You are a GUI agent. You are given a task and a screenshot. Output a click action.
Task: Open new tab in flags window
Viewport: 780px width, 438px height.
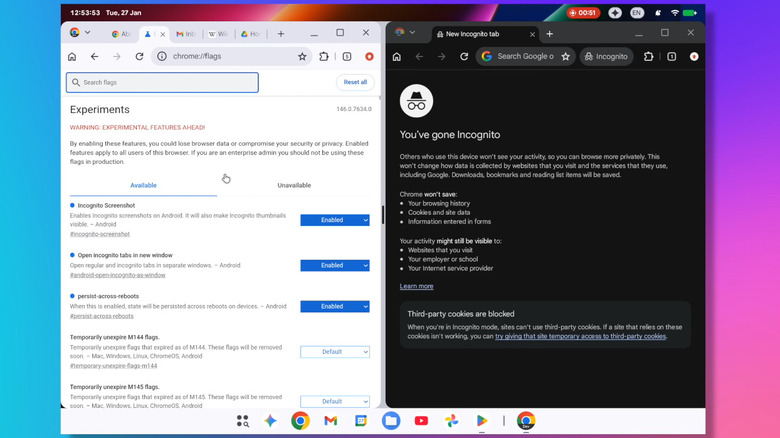tap(281, 34)
